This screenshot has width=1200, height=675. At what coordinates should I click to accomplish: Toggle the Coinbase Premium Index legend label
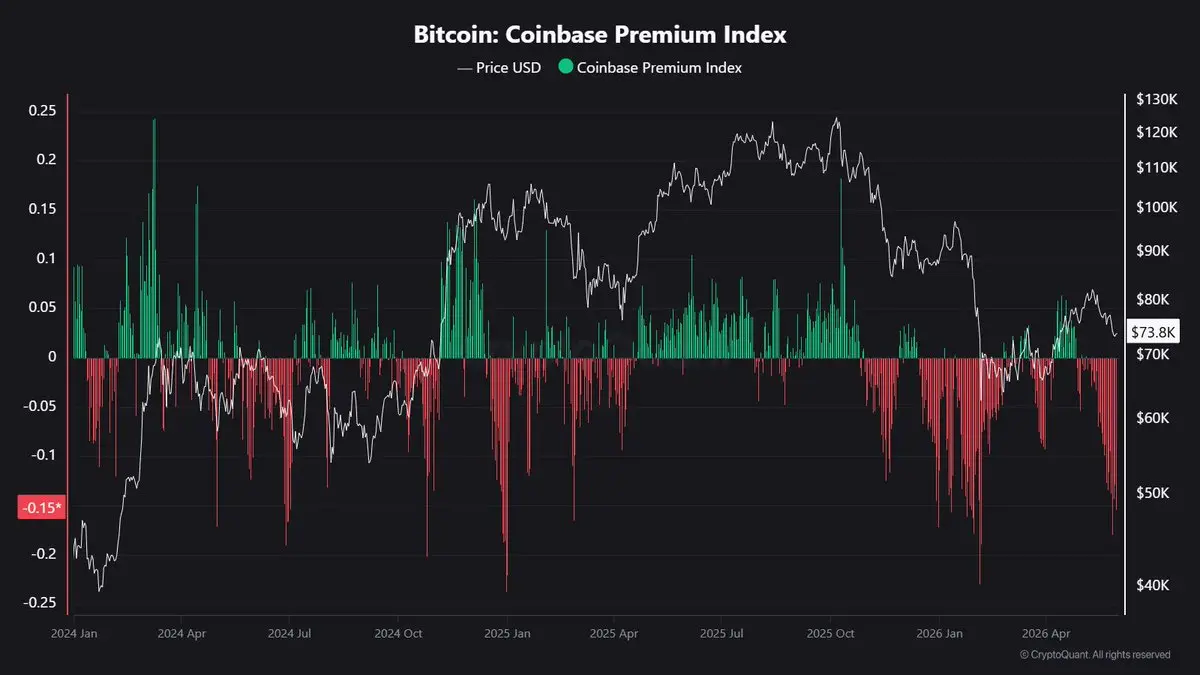pos(659,68)
